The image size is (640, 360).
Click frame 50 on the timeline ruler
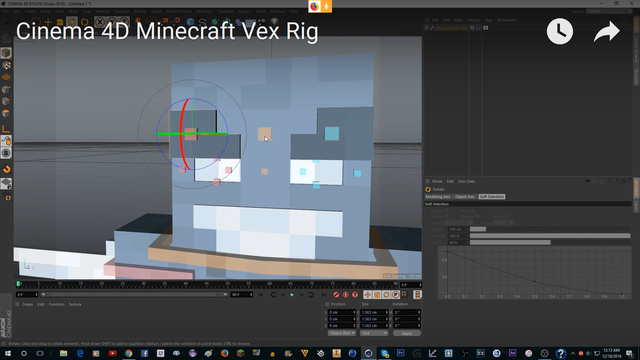[227, 284]
